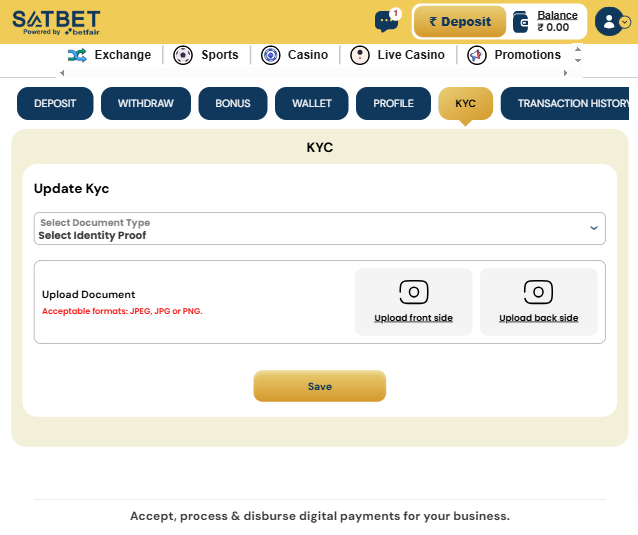The image size is (638, 535).
Task: Open the TRANSACTION HISTORY tab
Action: pos(565,103)
